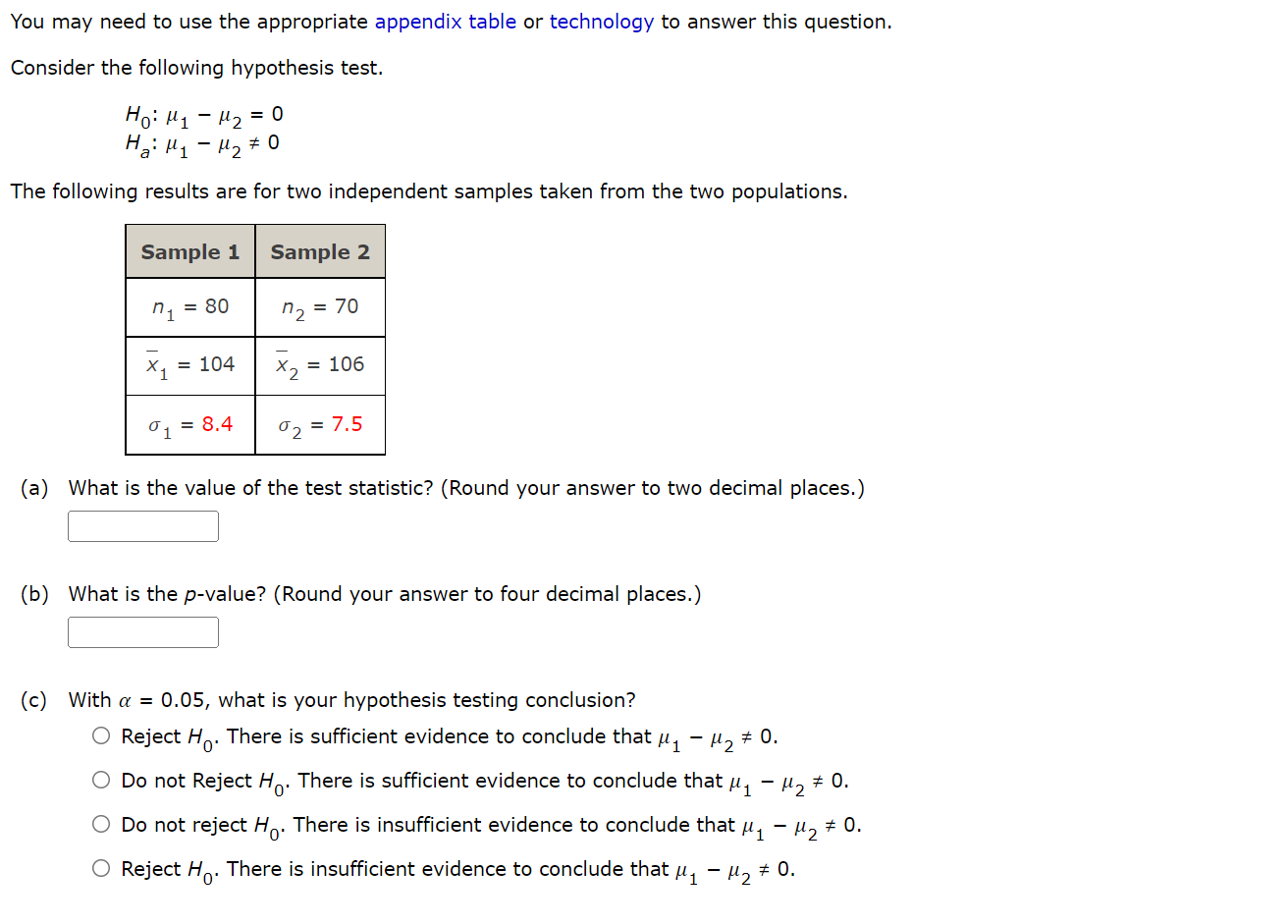Select the cell showing n1 = 80
The image size is (1288, 924).
[189, 307]
